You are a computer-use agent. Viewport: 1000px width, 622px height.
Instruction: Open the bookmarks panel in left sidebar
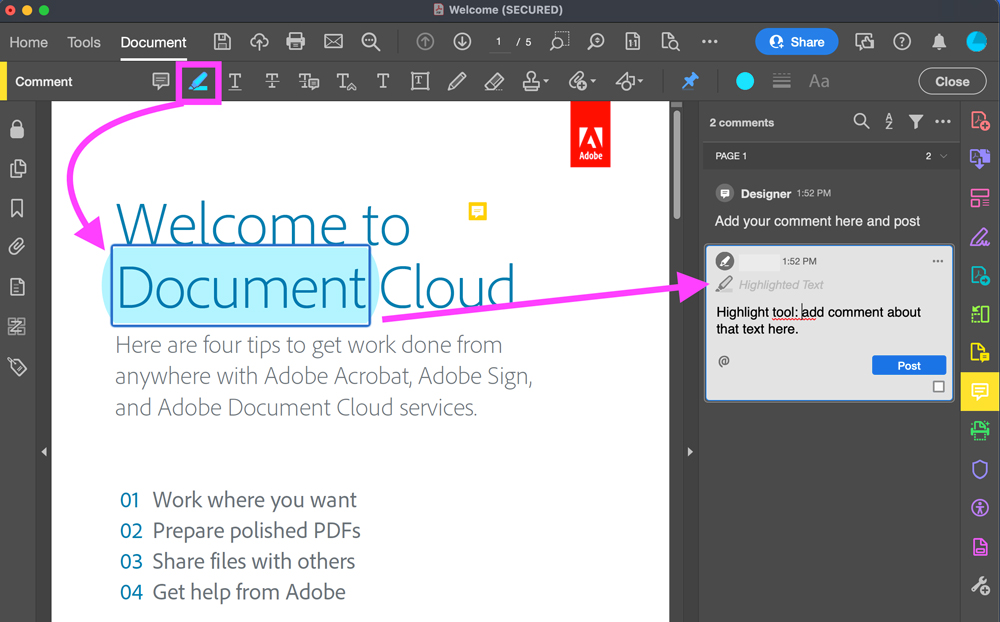pyautogui.click(x=17, y=208)
